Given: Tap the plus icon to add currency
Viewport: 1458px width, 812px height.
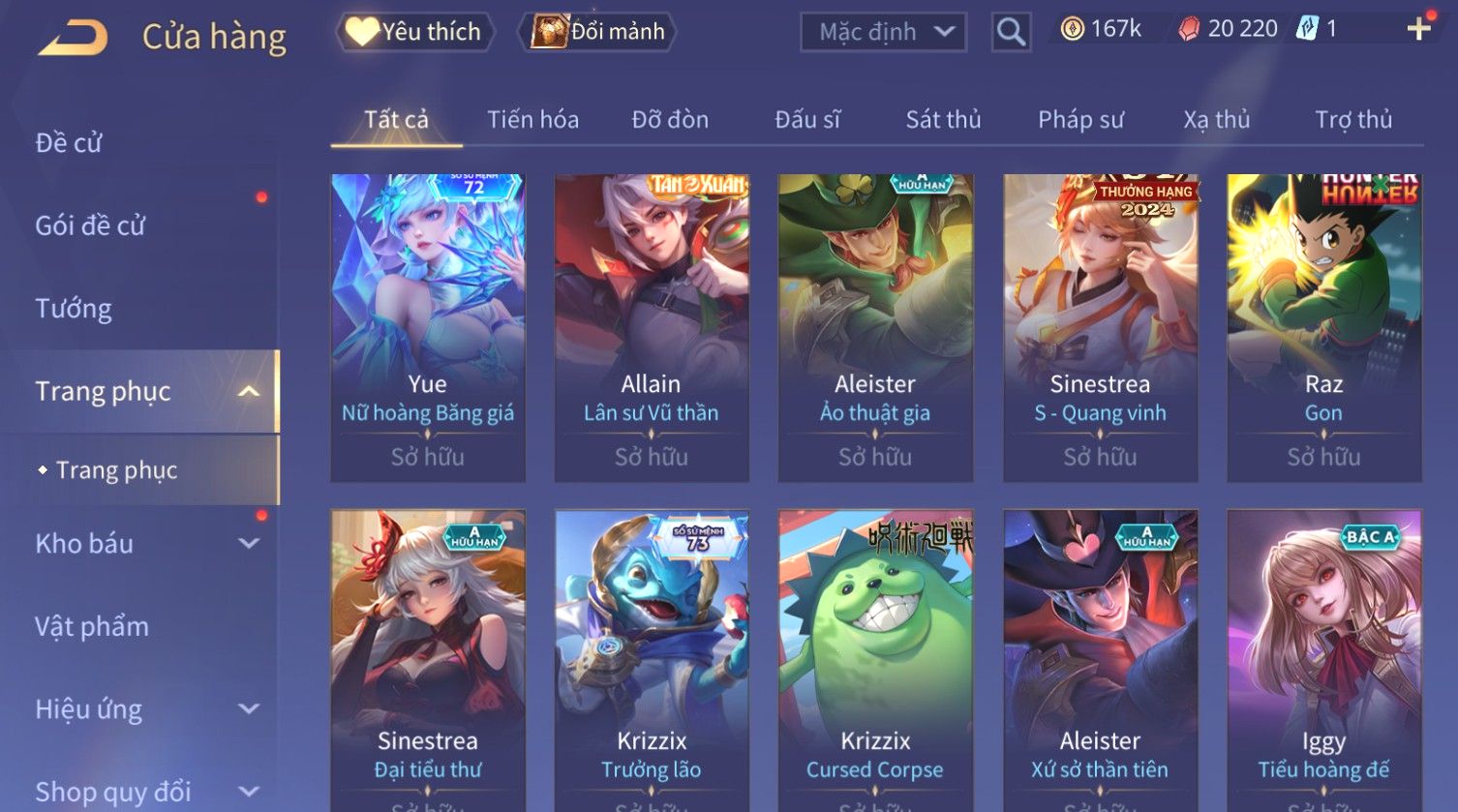Looking at the screenshot, I should [1418, 29].
